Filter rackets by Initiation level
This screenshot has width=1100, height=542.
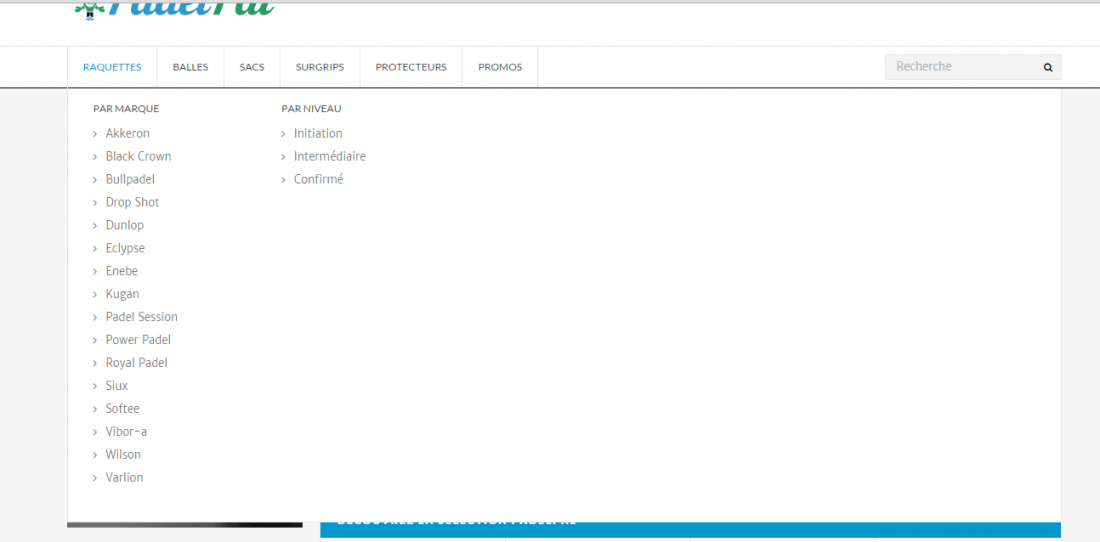[x=318, y=133]
